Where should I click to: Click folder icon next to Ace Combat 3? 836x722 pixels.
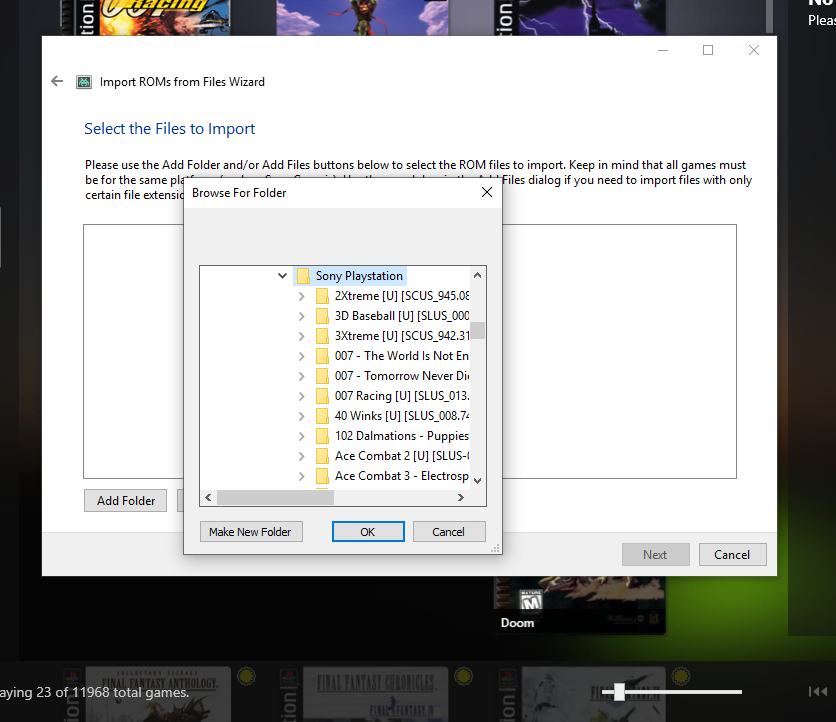[322, 476]
